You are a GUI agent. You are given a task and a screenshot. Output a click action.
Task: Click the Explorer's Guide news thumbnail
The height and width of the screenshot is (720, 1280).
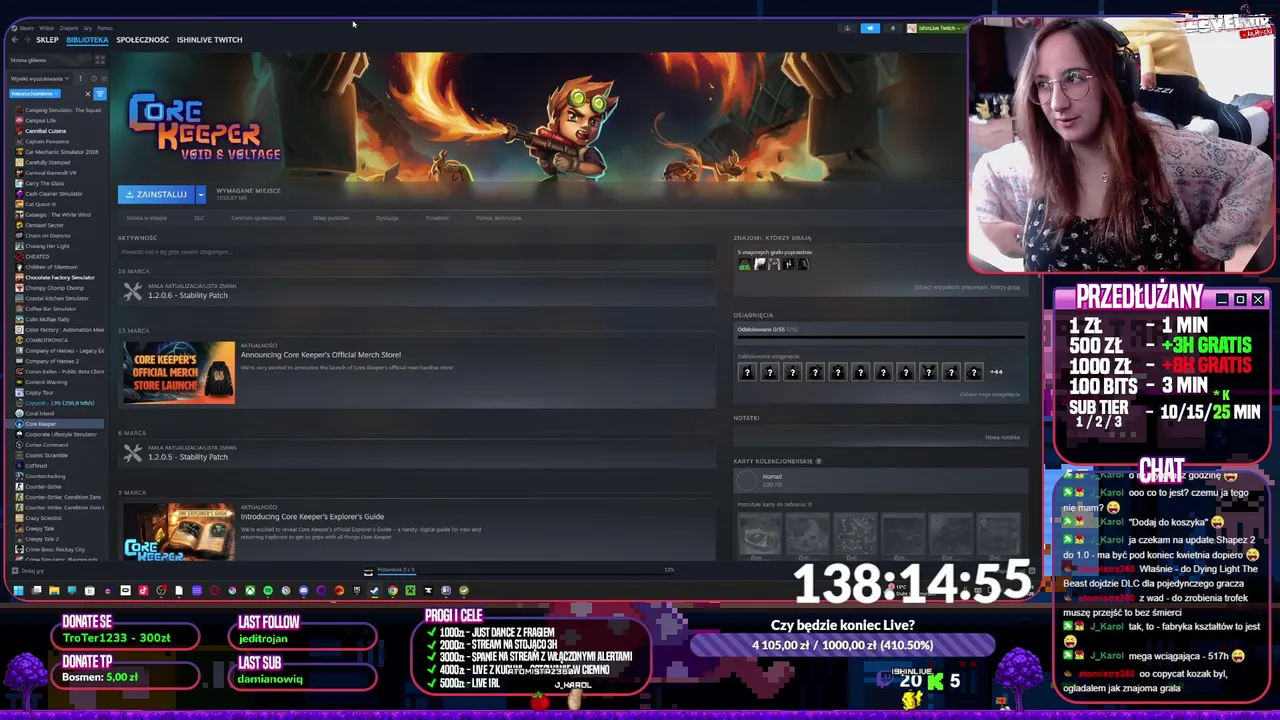coord(179,532)
